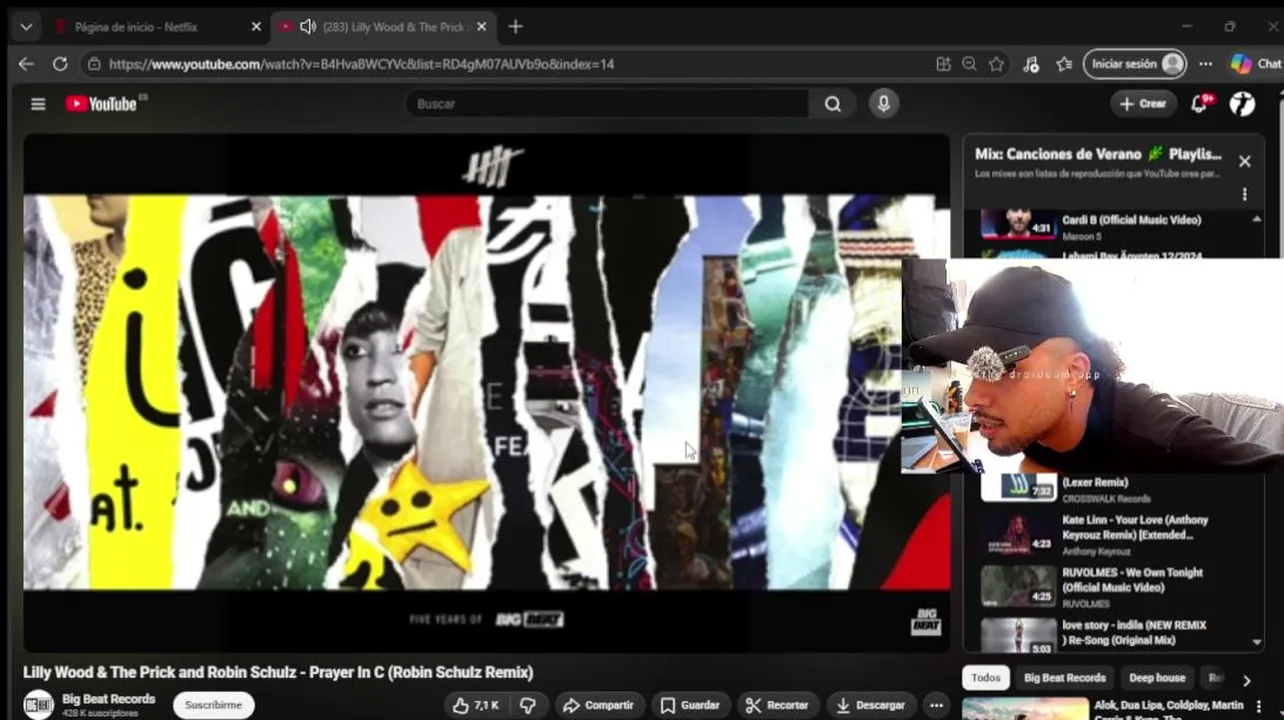This screenshot has width=1284, height=720.
Task: Share the video via Compartir
Action: tap(598, 705)
